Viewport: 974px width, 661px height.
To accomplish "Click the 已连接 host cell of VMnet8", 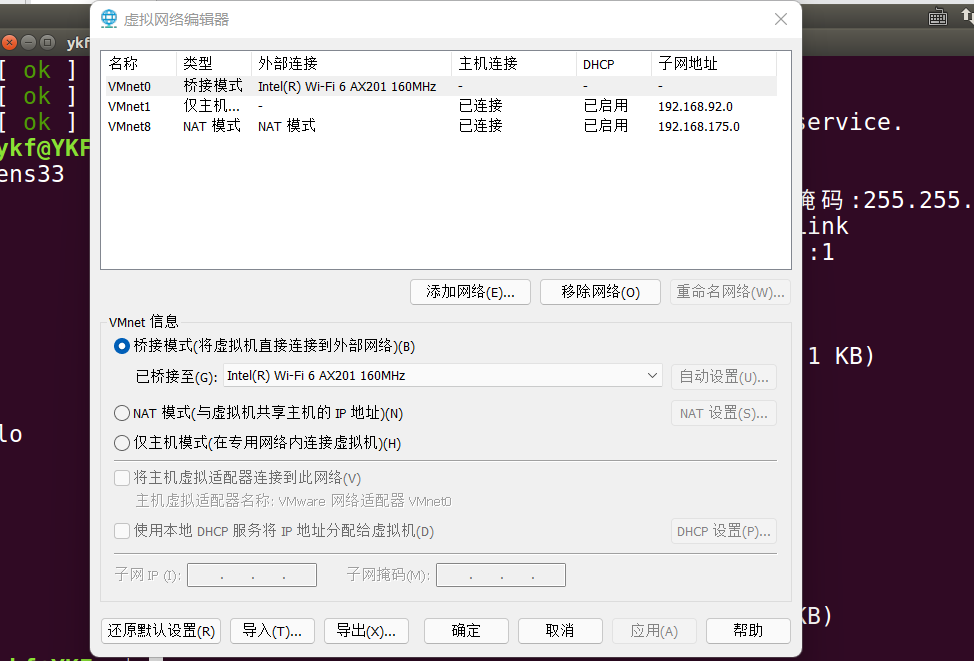I will point(480,126).
